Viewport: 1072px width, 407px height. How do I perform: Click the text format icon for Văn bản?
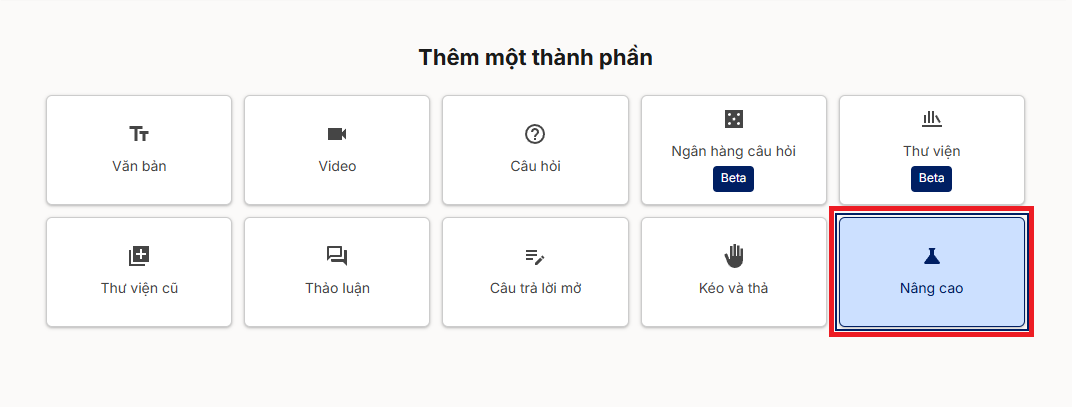pyautogui.click(x=139, y=134)
